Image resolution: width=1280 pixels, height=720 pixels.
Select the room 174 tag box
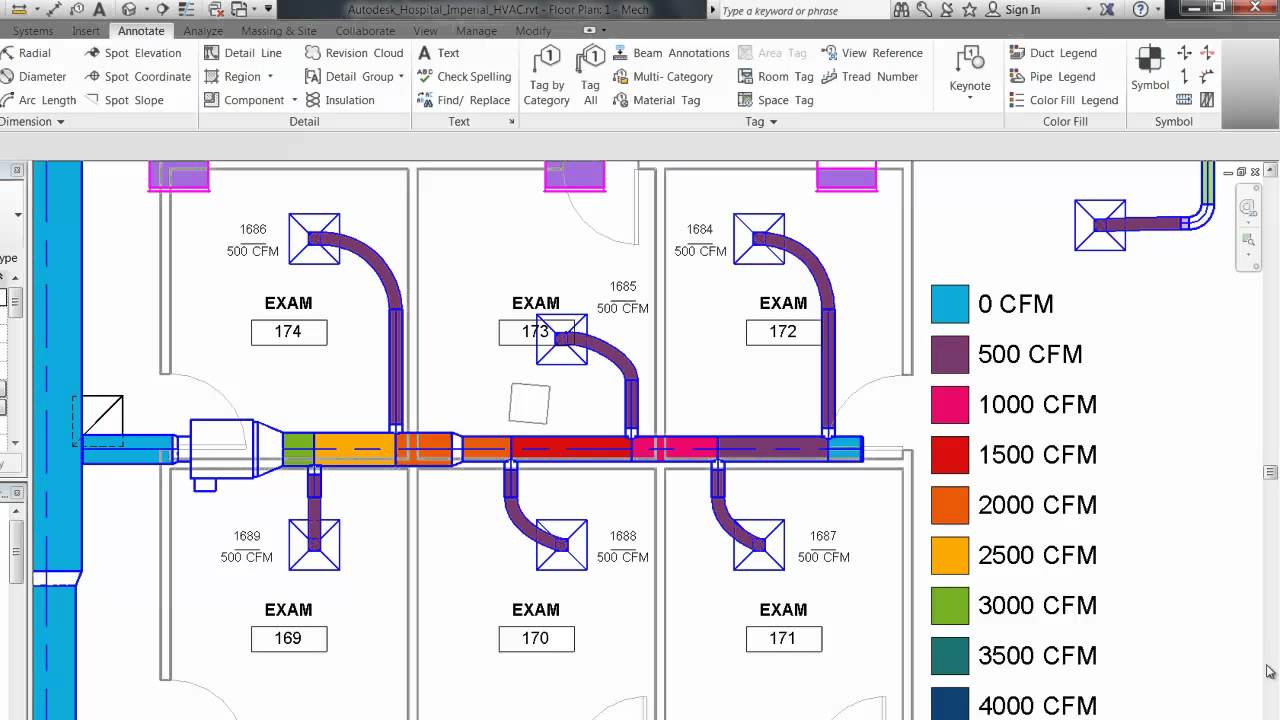(x=288, y=332)
